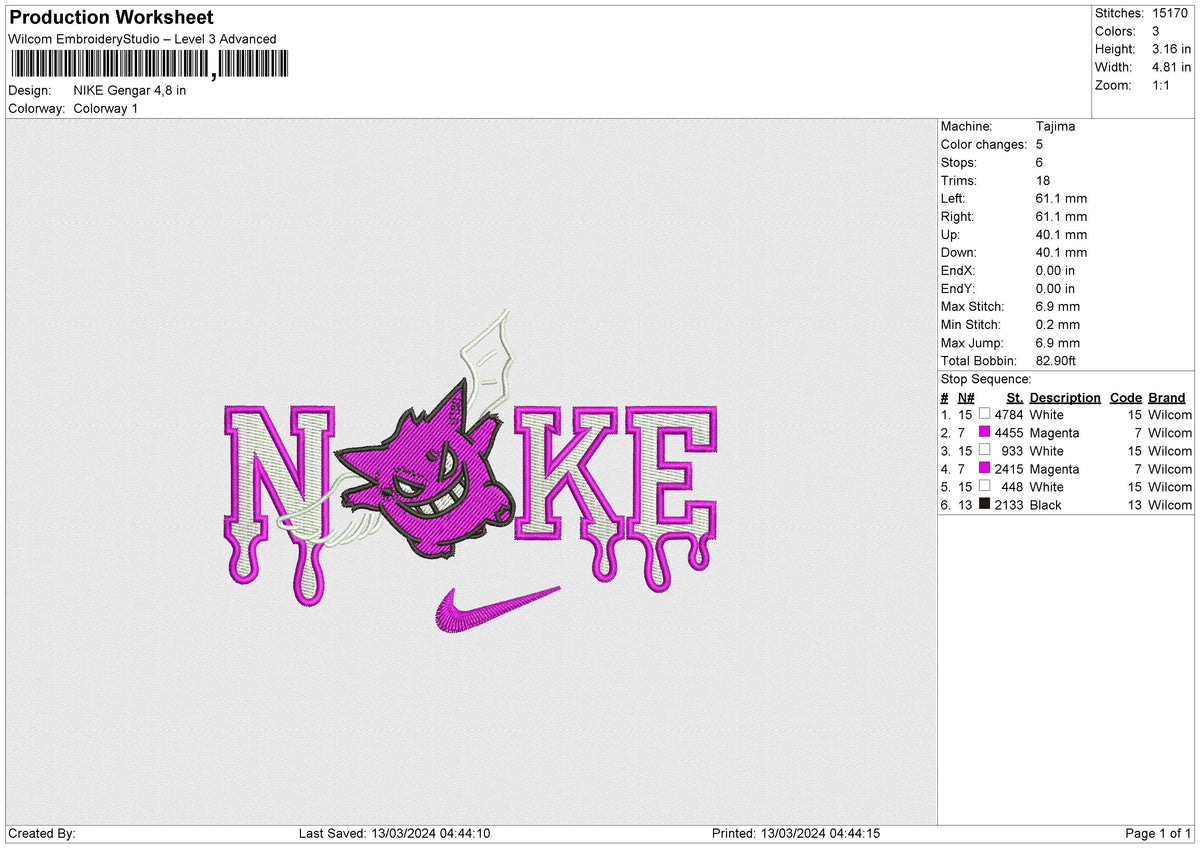The image size is (1200, 848).
Task: Click the "Created By:" footer label
Action: [42, 834]
